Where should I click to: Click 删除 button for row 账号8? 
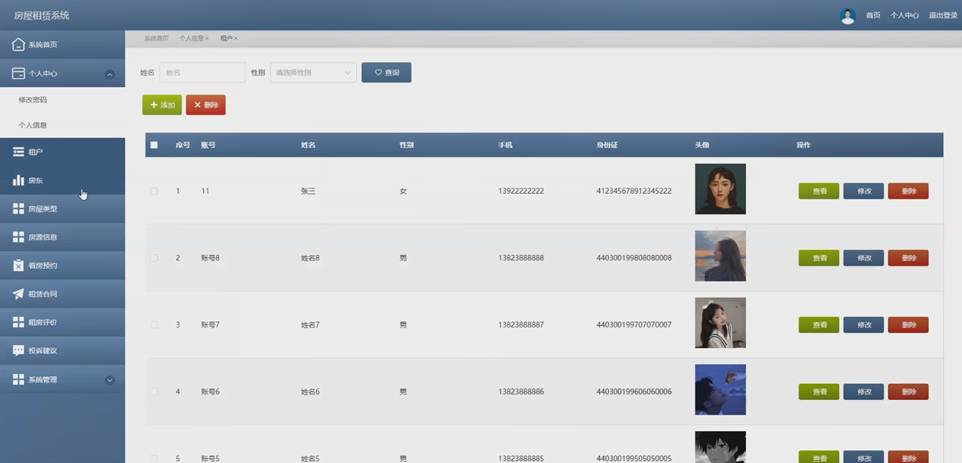coord(908,258)
